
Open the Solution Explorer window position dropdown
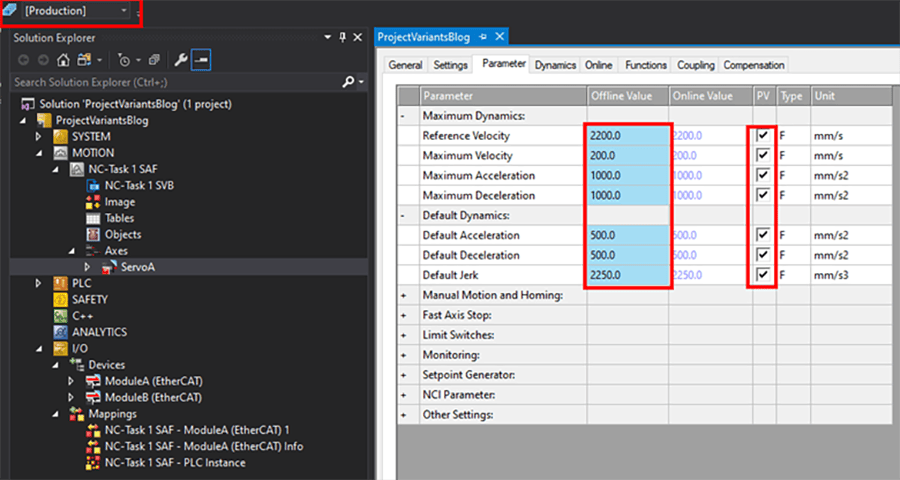pos(327,37)
